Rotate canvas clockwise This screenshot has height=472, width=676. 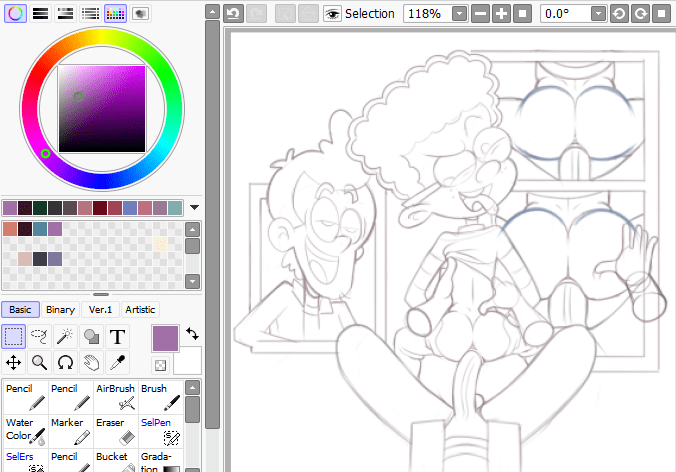point(640,14)
